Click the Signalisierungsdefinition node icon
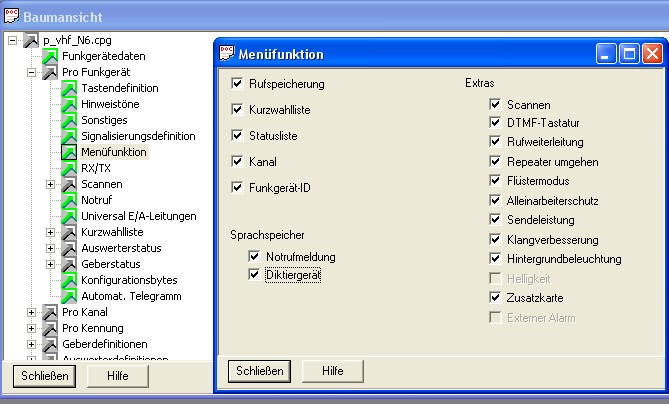 tap(70, 136)
